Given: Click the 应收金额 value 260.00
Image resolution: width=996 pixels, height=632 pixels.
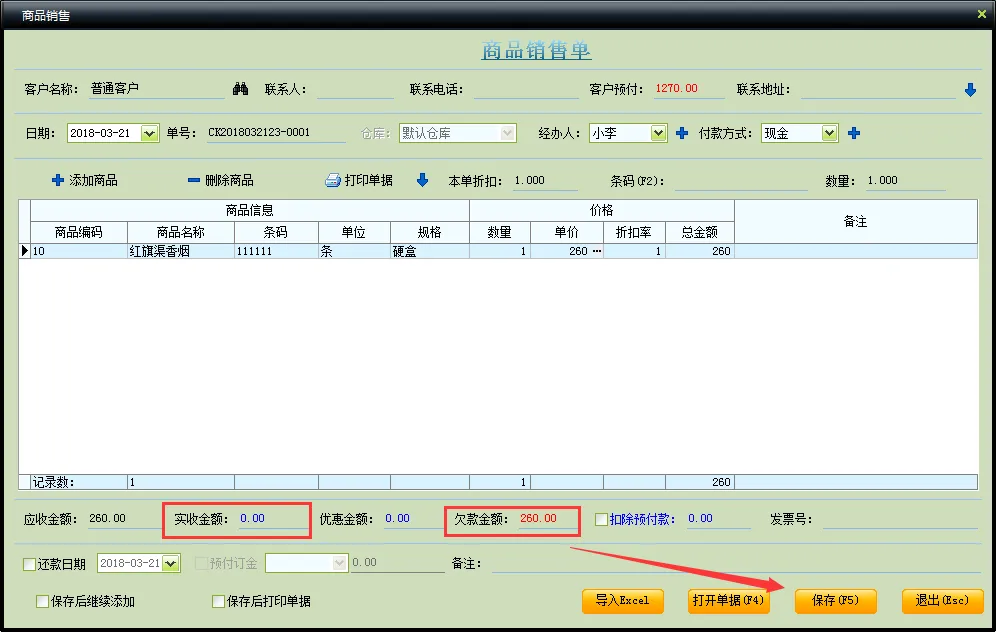Looking at the screenshot, I should point(107,518).
